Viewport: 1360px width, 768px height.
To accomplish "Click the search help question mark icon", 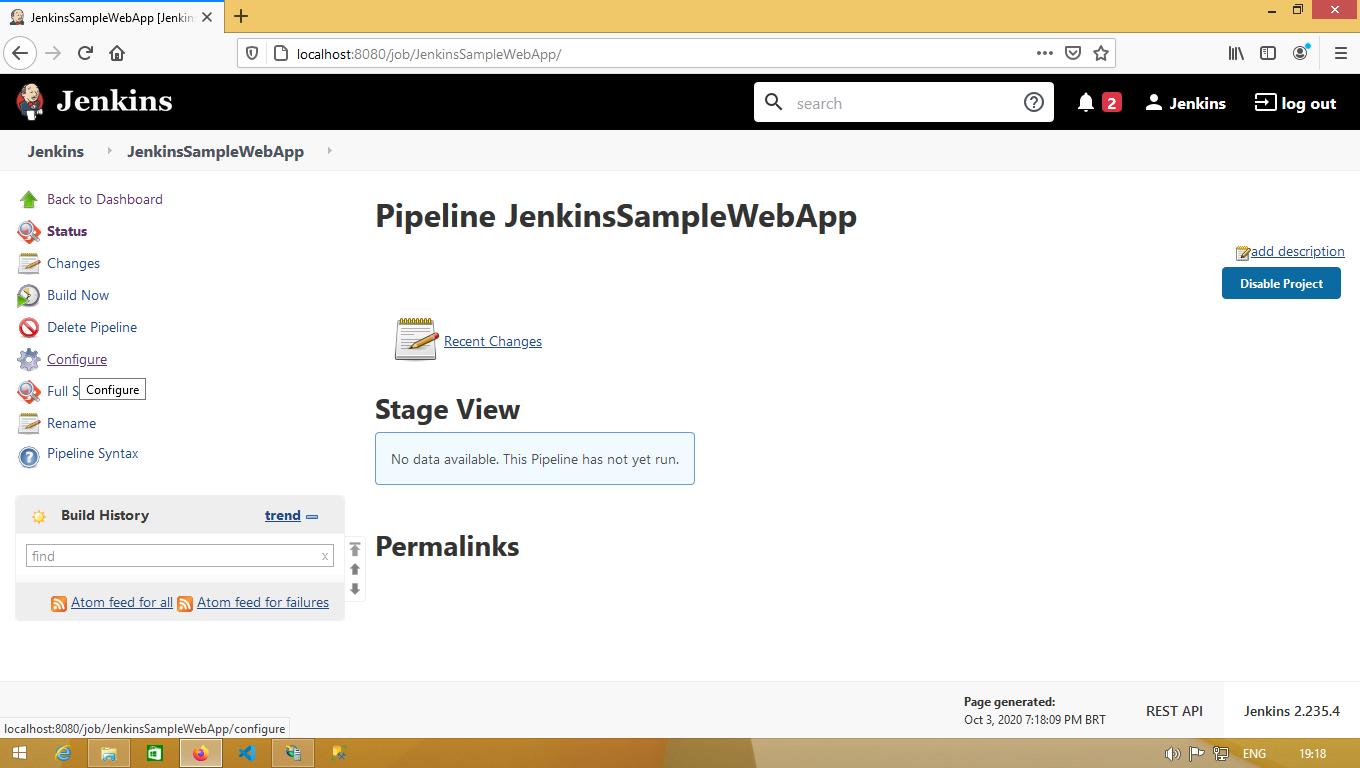I will pyautogui.click(x=1034, y=102).
